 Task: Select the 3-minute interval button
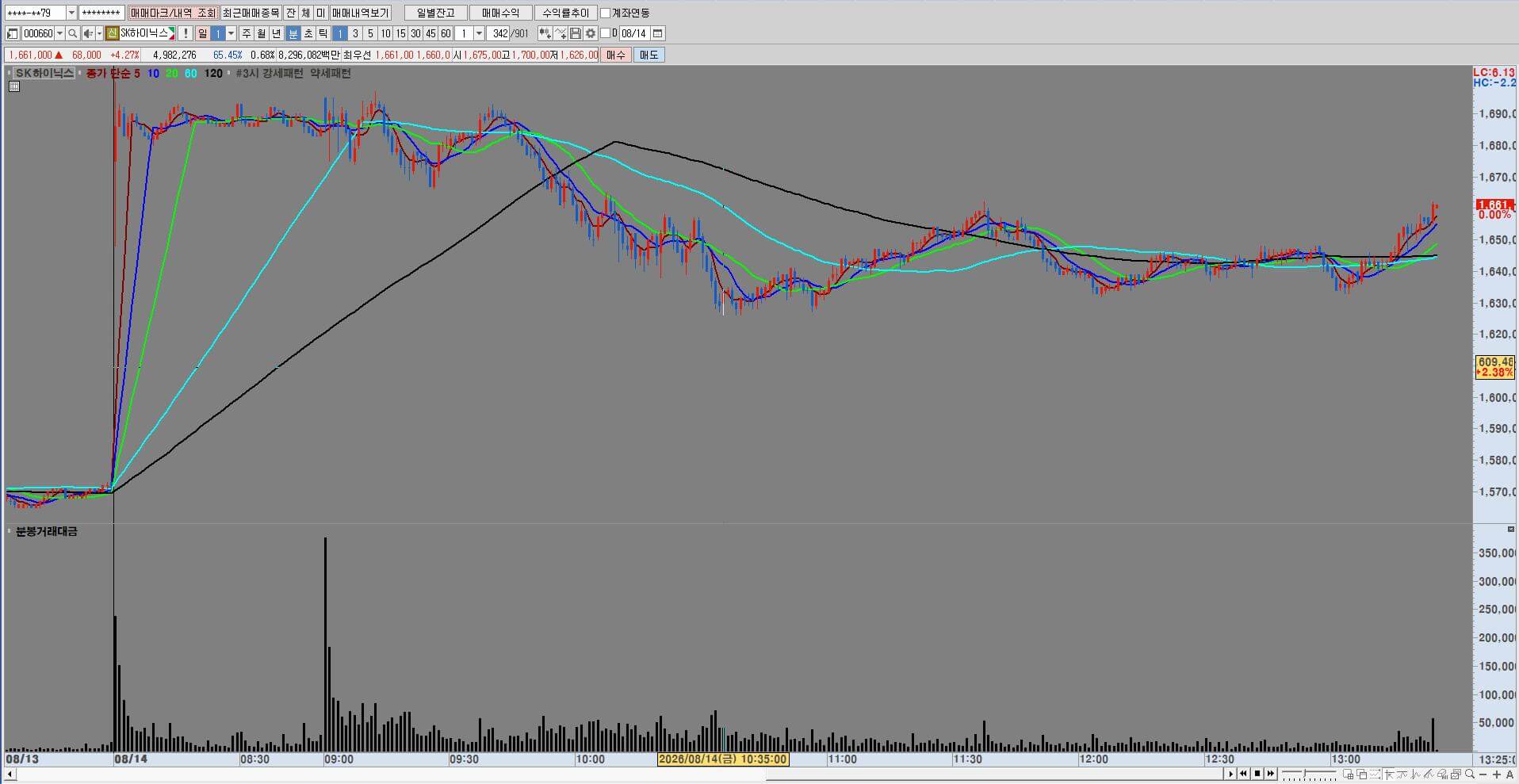pos(354,33)
